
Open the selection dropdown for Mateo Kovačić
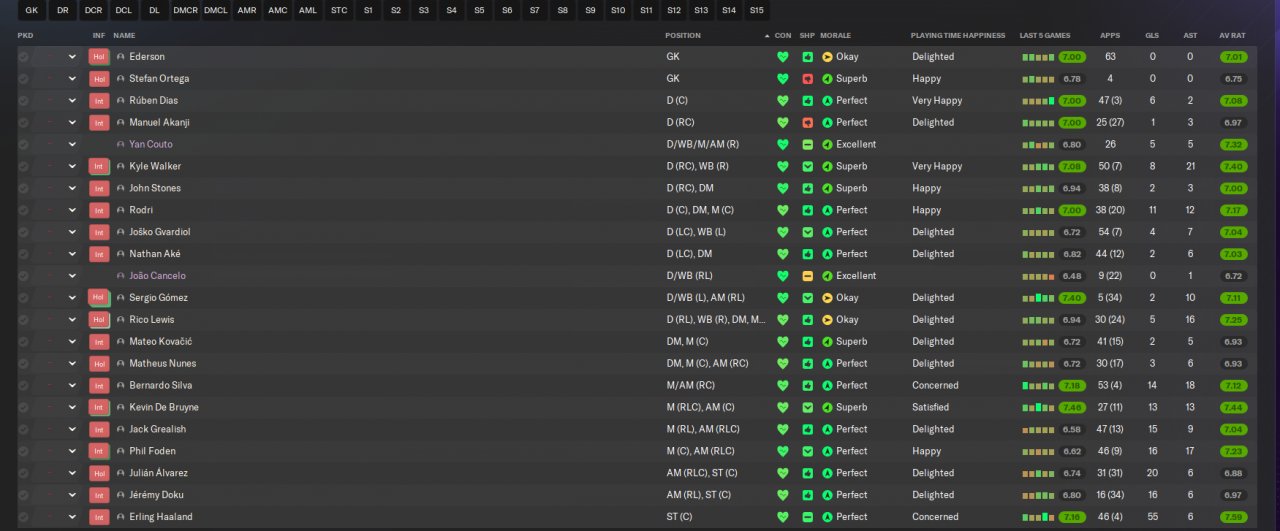pyautogui.click(x=72, y=342)
